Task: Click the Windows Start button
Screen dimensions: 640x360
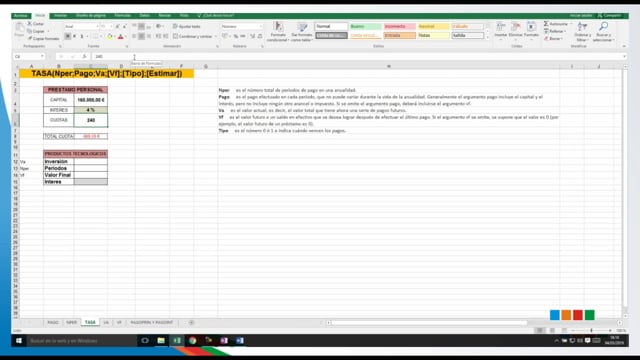Action: pos(19,340)
